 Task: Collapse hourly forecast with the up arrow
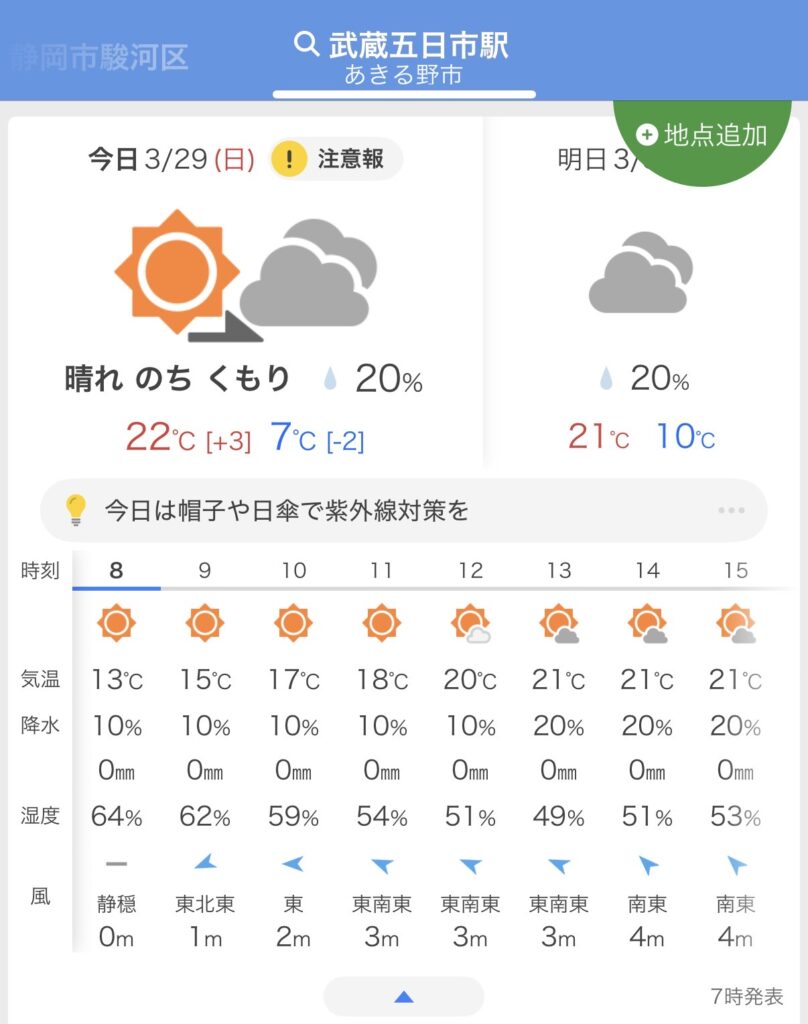click(x=404, y=996)
